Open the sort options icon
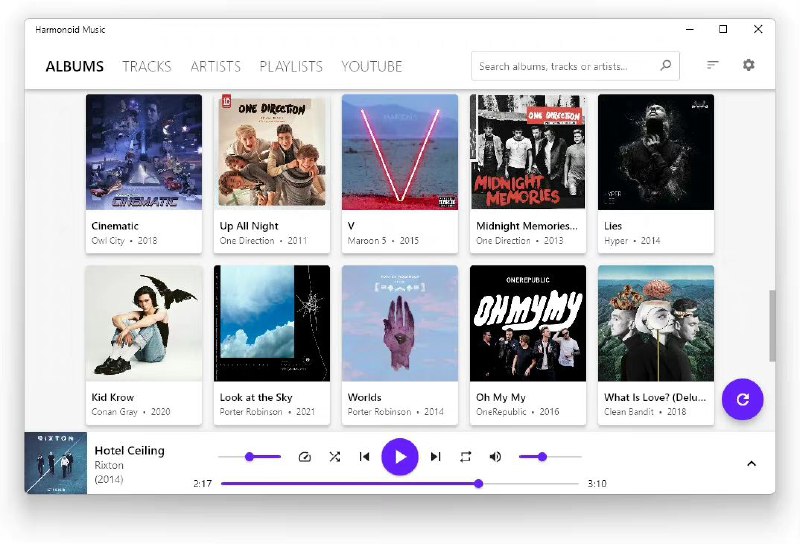This screenshot has height=544, width=800. [x=712, y=65]
